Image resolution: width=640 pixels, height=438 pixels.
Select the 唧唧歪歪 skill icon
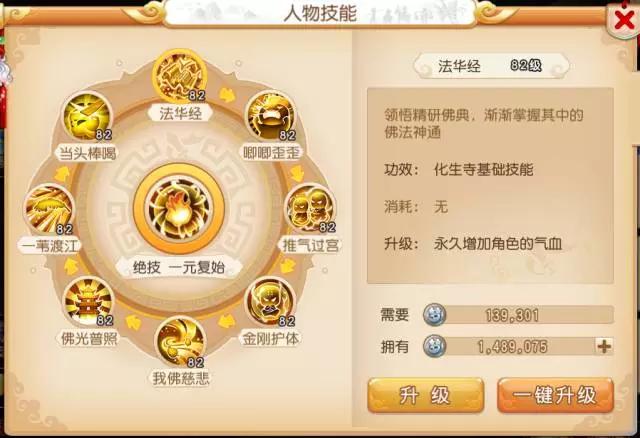(271, 116)
